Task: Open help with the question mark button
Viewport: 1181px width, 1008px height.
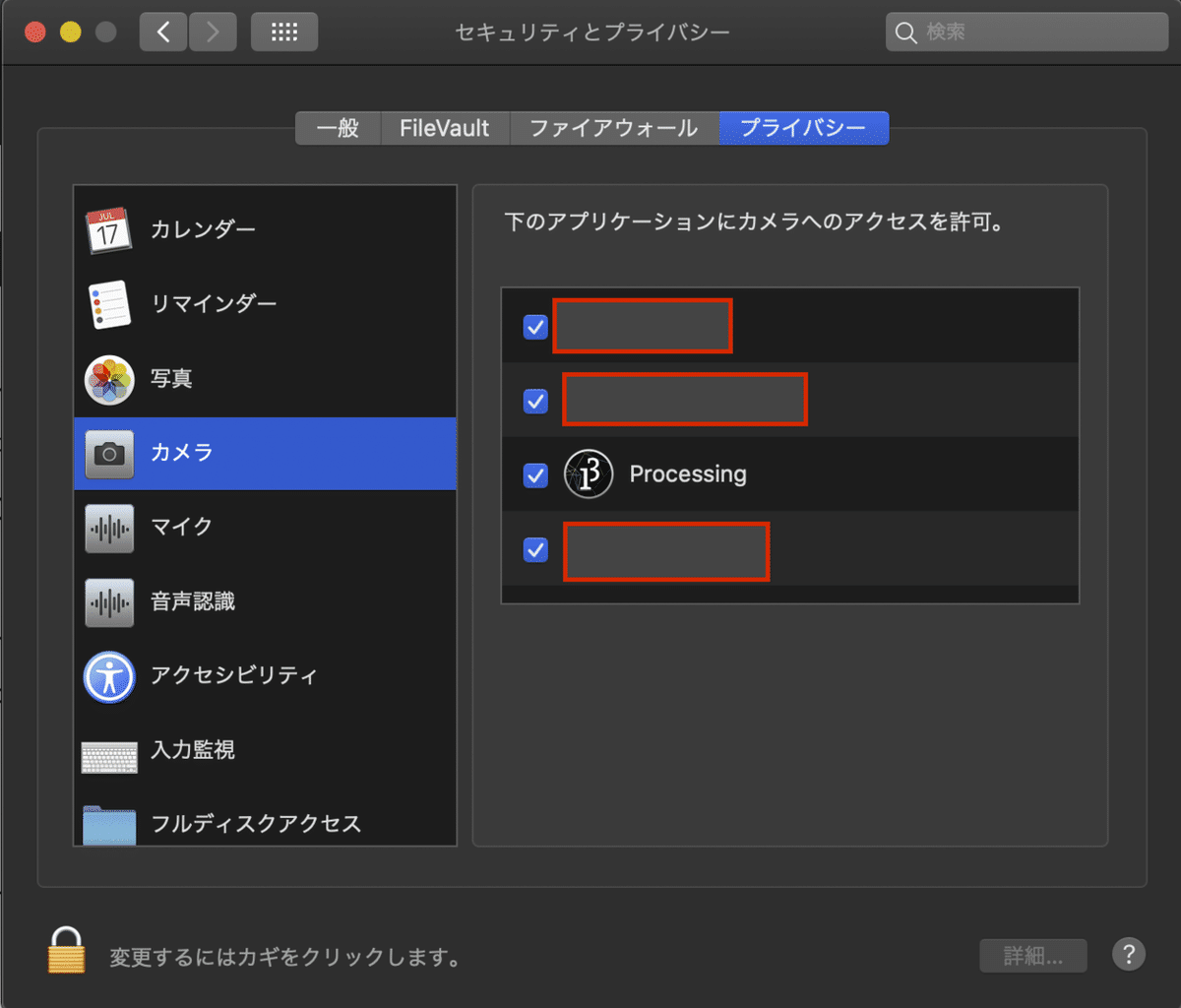Action: (x=1129, y=954)
